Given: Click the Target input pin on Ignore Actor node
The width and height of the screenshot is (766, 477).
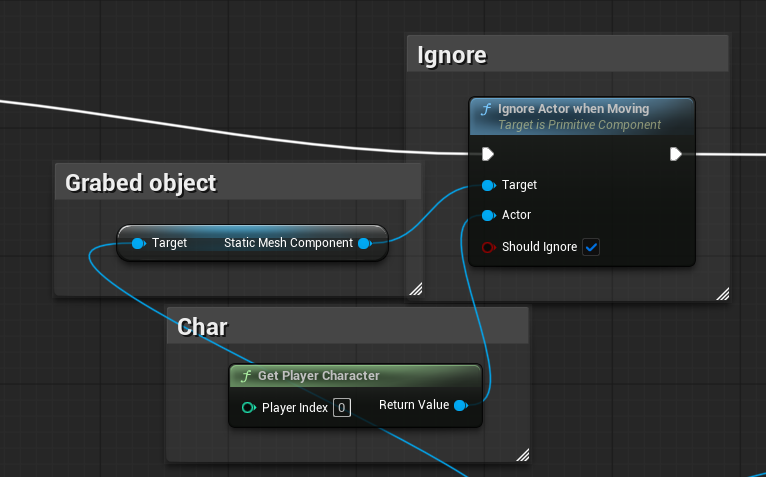Looking at the screenshot, I should tap(488, 185).
